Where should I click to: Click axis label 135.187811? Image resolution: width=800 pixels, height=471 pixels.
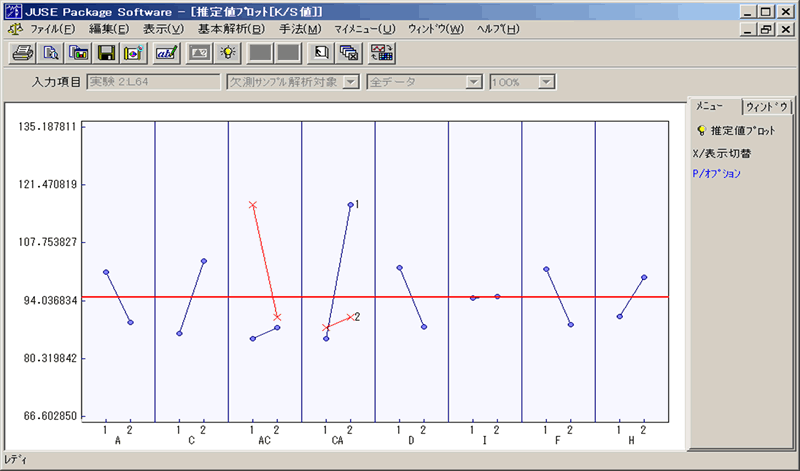[47, 127]
